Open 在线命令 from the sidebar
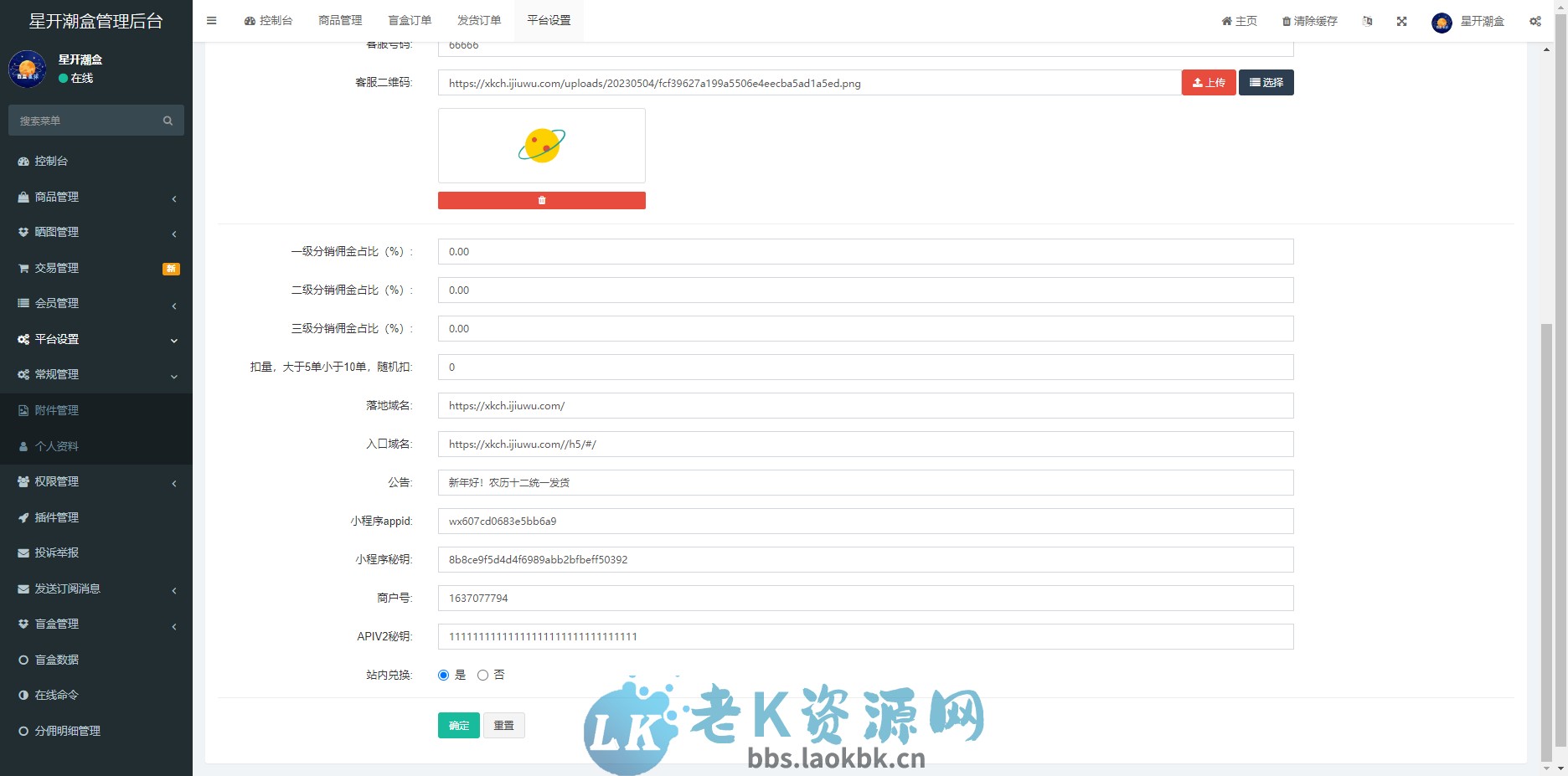 [55, 695]
